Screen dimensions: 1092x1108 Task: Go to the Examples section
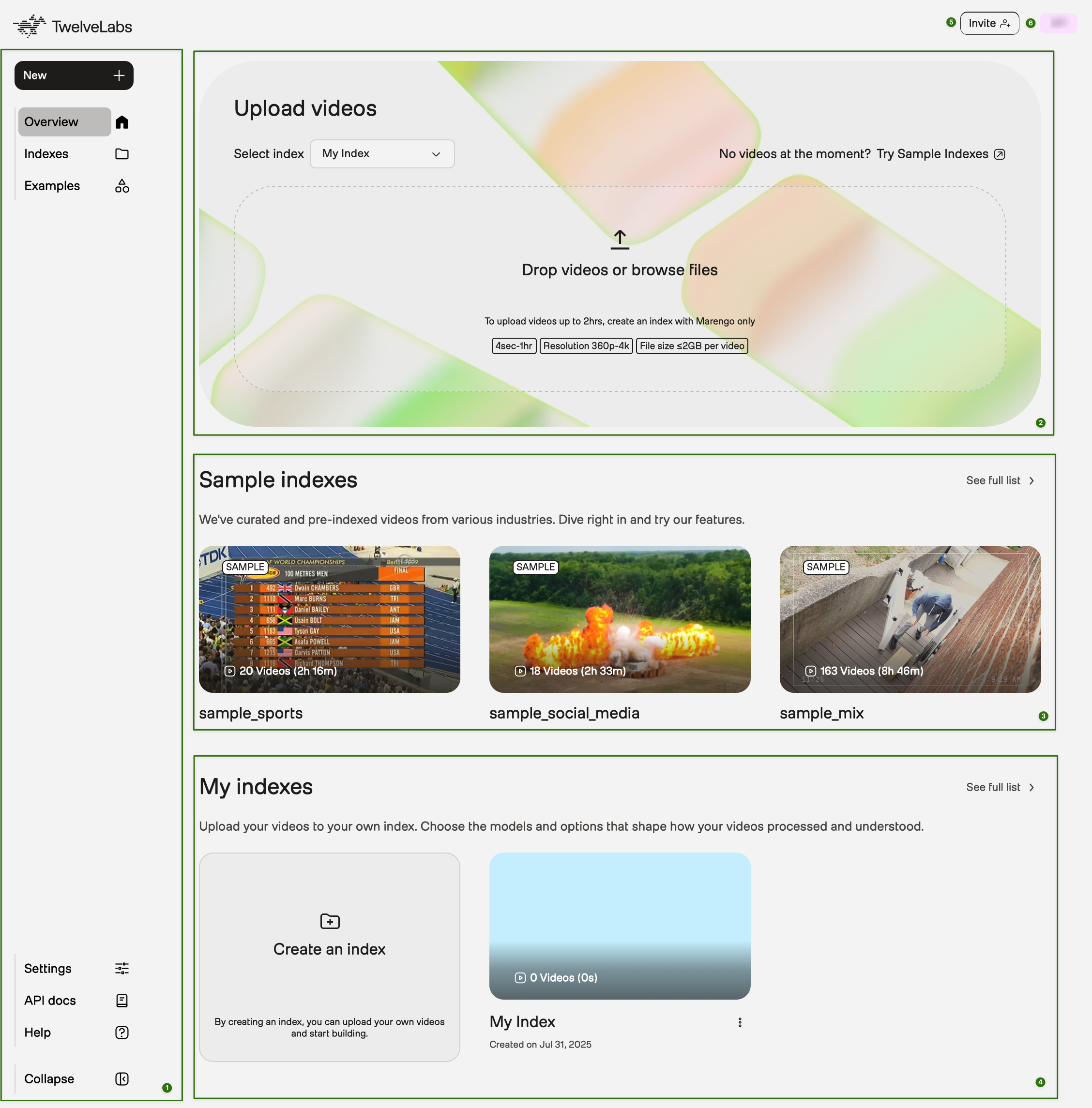click(52, 185)
